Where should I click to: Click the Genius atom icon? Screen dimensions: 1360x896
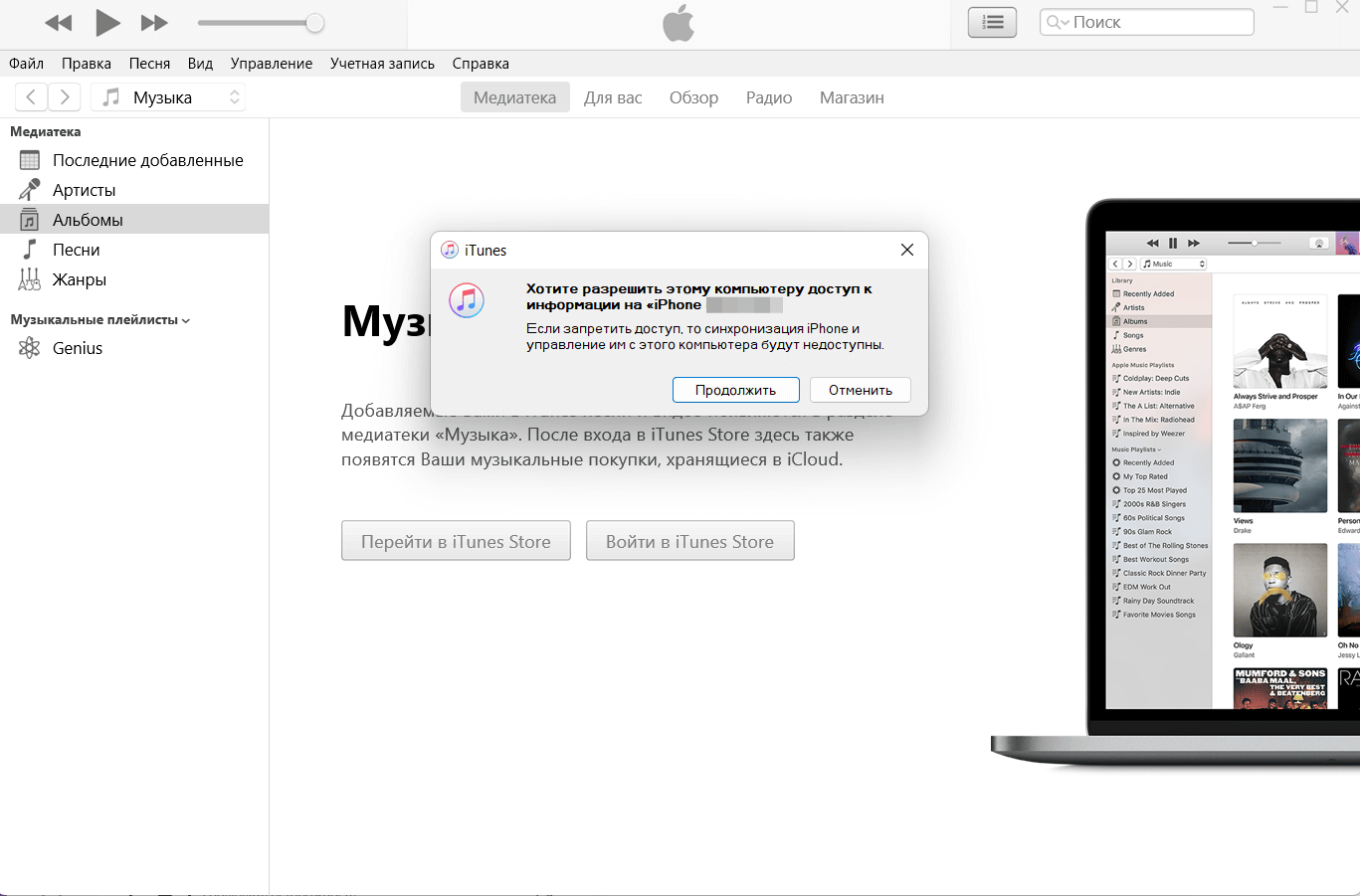click(x=28, y=348)
